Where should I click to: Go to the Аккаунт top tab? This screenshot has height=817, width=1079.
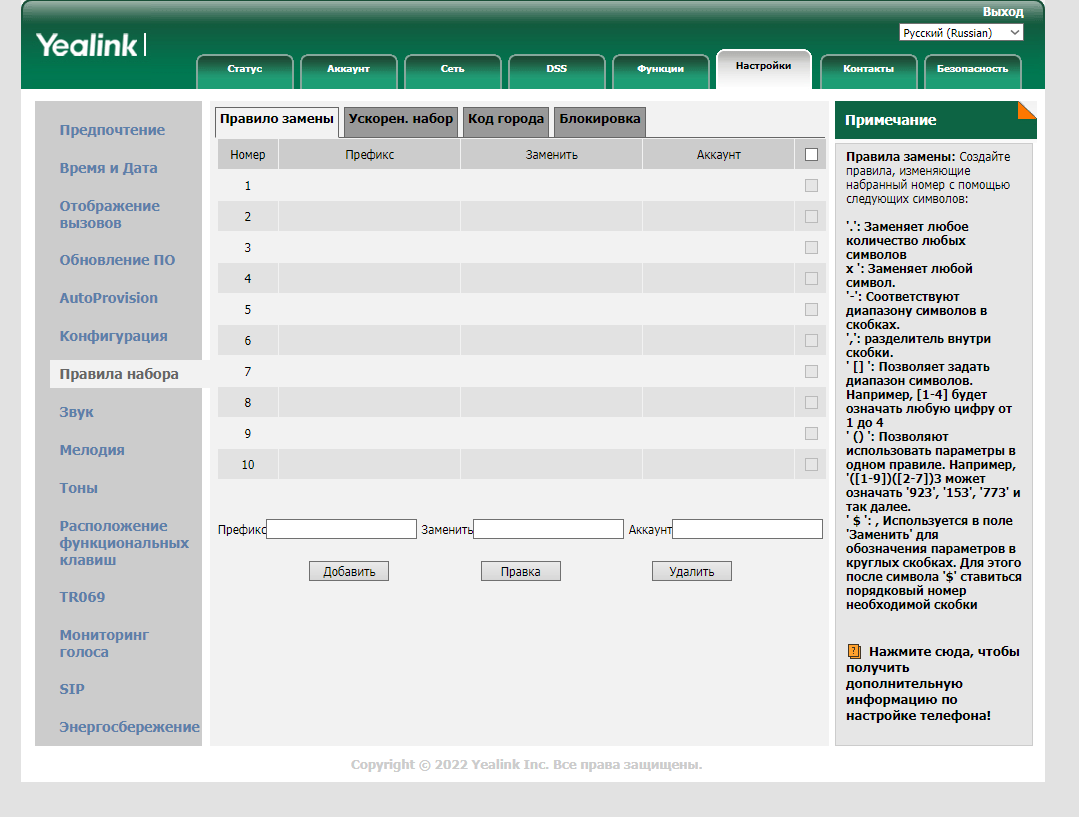click(x=348, y=70)
